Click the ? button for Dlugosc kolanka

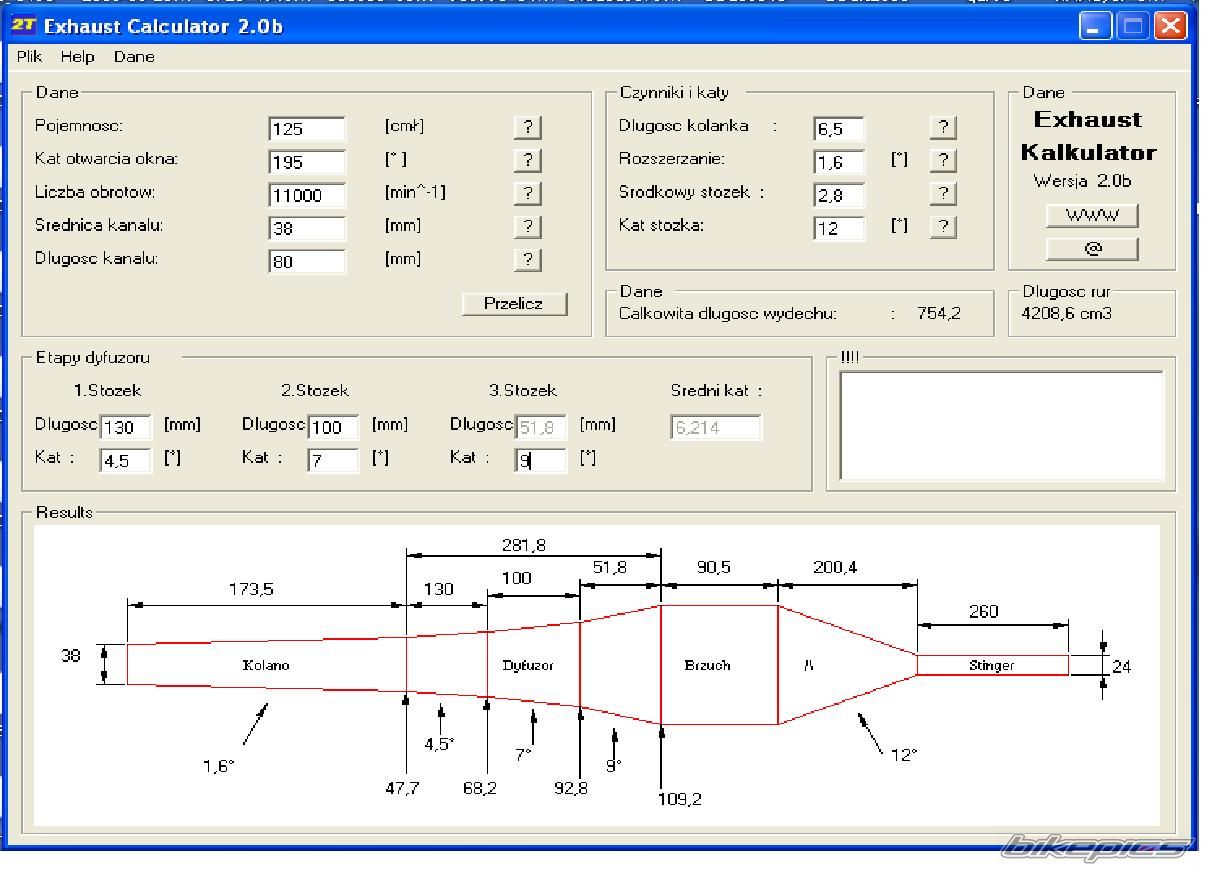942,127
